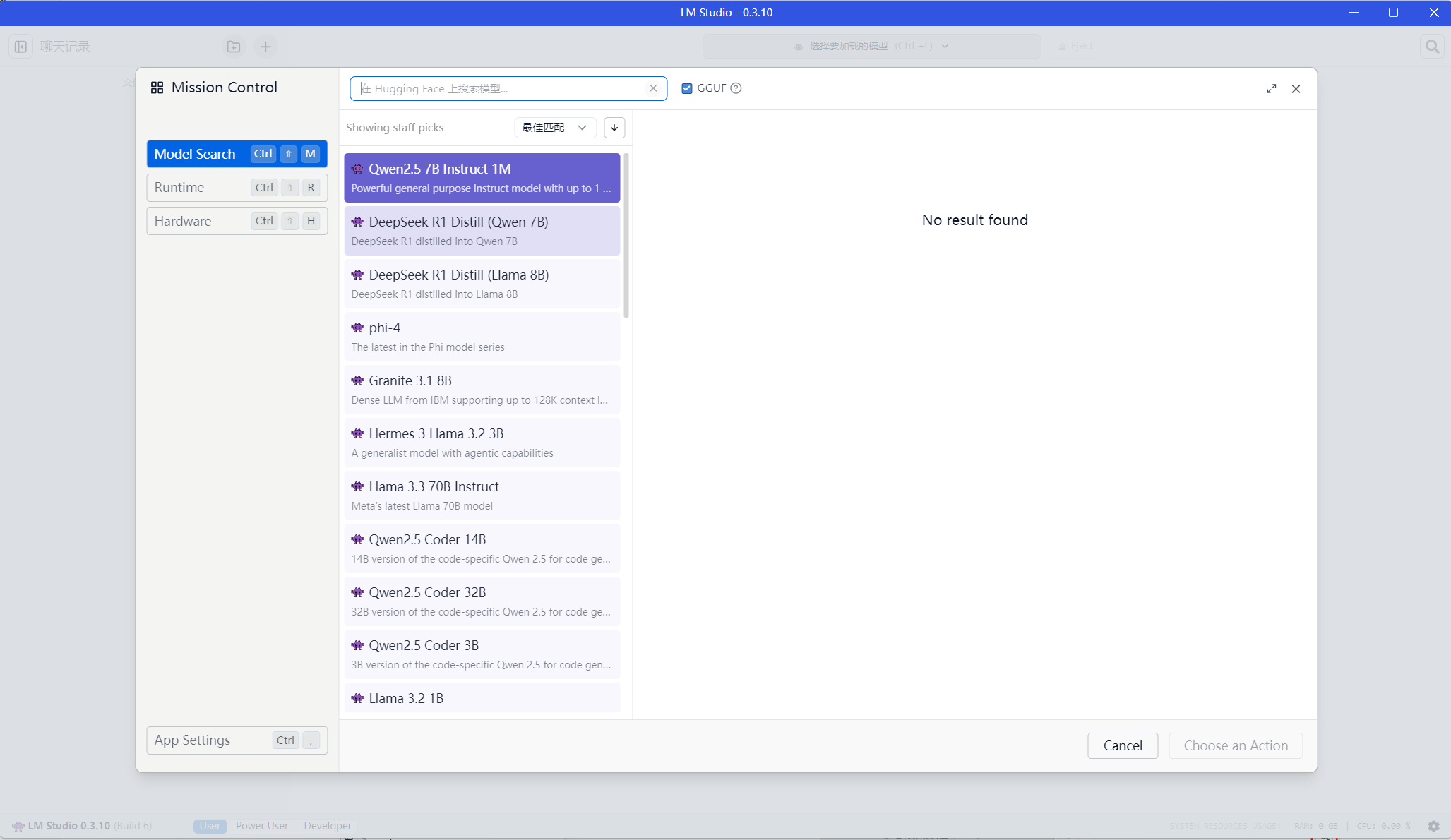The image size is (1451, 840).
Task: Select DeepSeek R1 Distill (Llama 8B) title
Action: pos(459,275)
